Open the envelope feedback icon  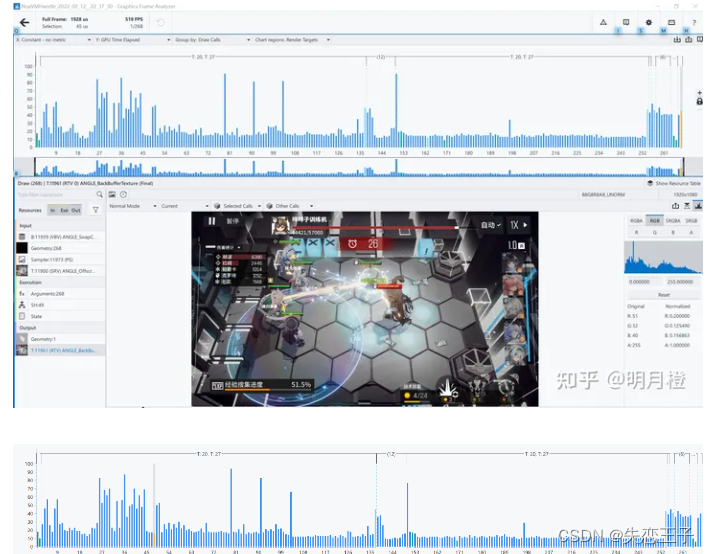pyautogui.click(x=672, y=22)
